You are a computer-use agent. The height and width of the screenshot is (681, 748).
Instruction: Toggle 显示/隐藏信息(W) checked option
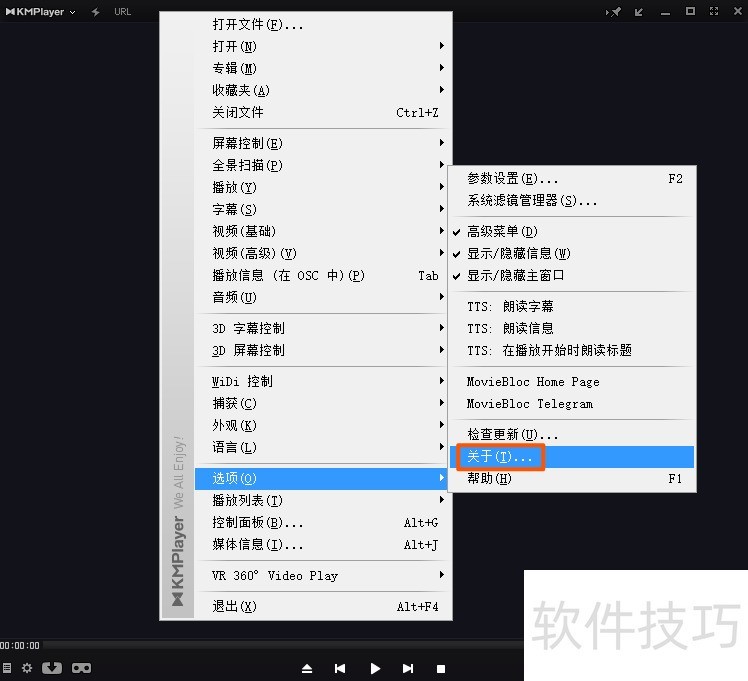click(x=572, y=253)
